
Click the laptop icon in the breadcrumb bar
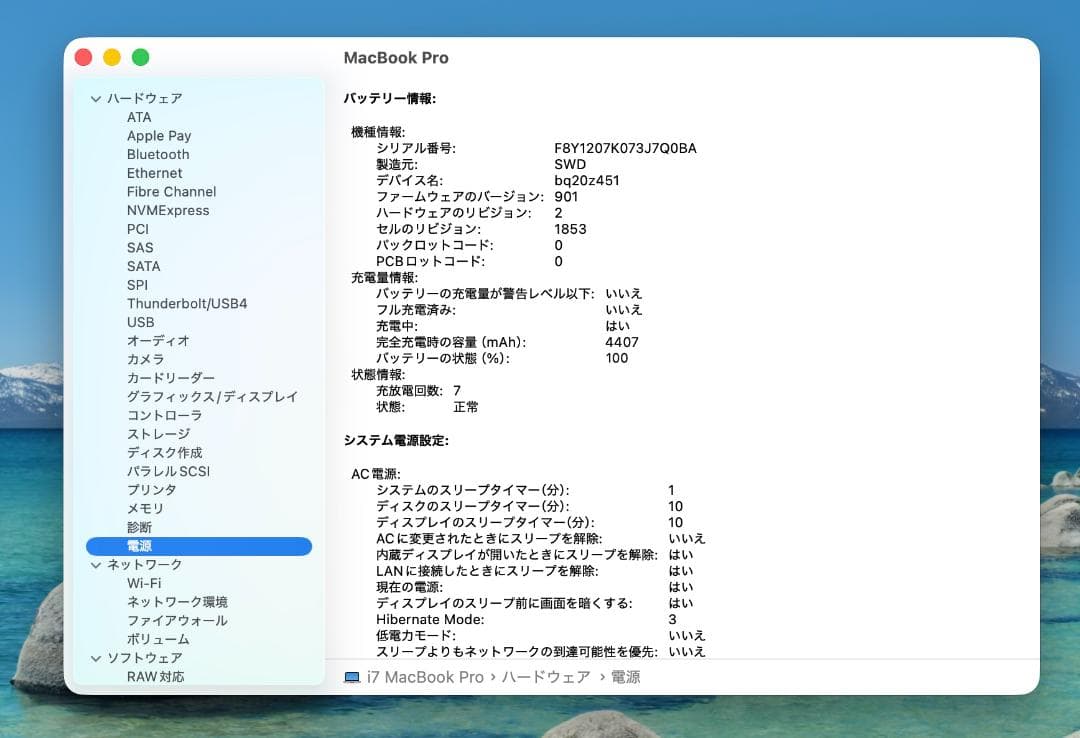point(351,677)
